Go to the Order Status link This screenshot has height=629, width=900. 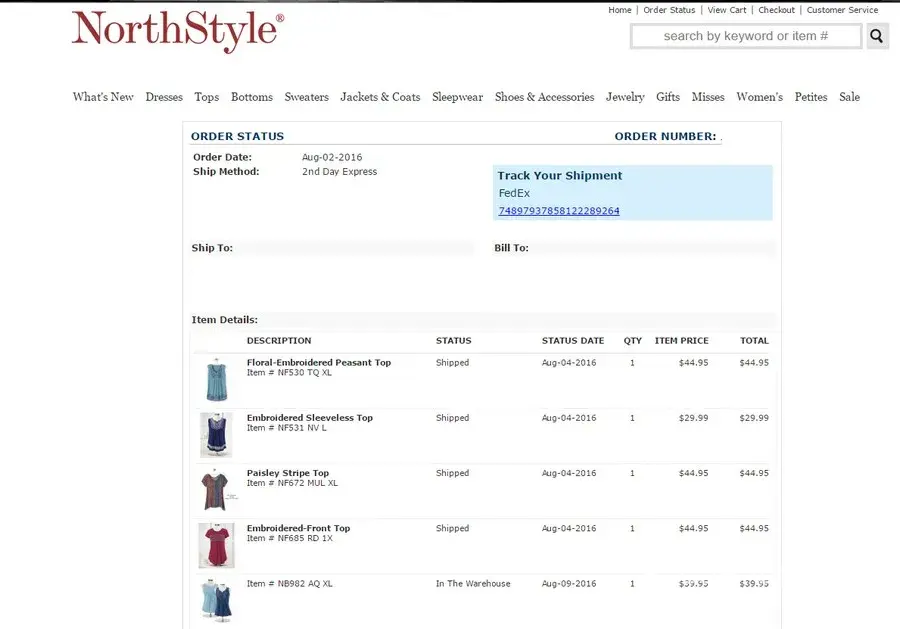coord(669,10)
